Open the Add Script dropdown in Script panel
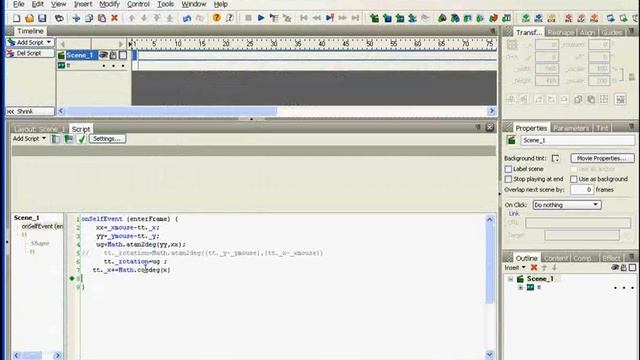 click(x=29, y=139)
